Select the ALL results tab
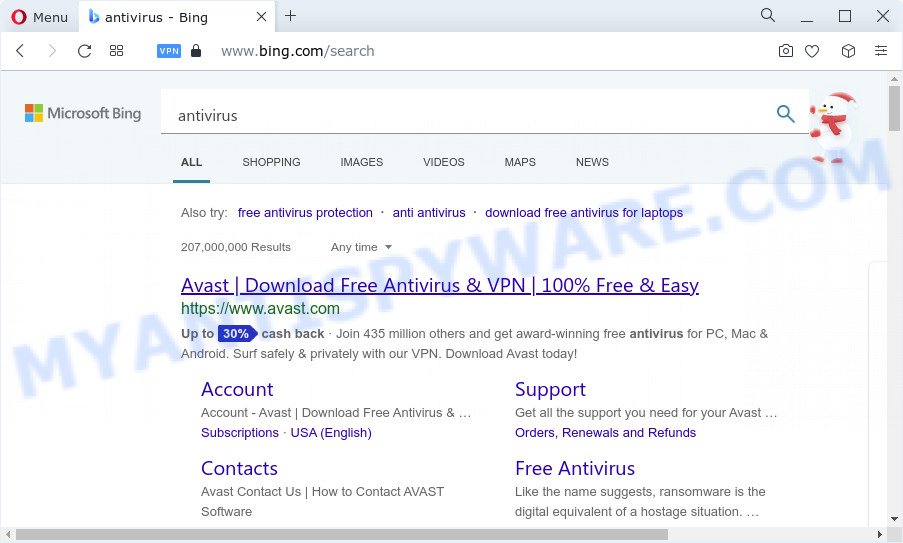903x543 pixels. click(x=191, y=162)
